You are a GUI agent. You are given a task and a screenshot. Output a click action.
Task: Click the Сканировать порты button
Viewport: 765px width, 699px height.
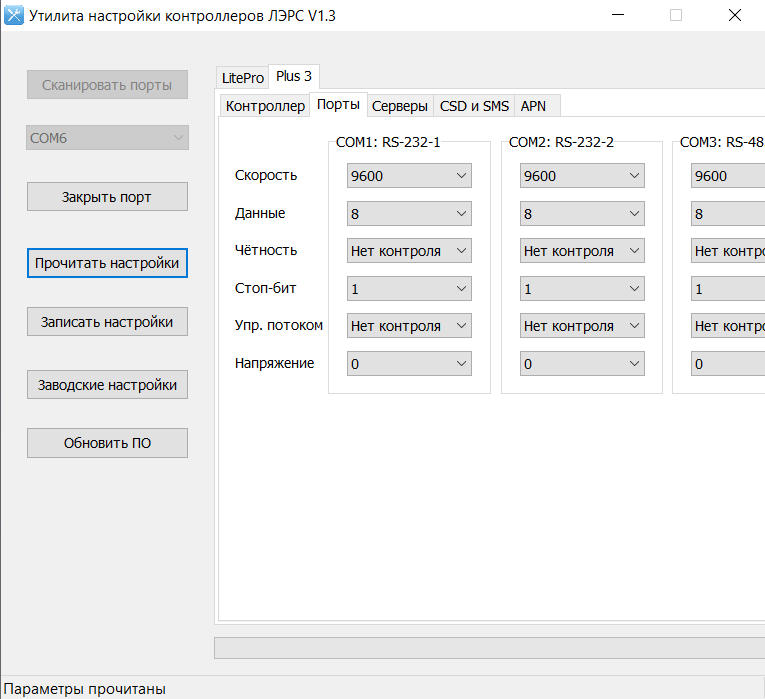107,85
